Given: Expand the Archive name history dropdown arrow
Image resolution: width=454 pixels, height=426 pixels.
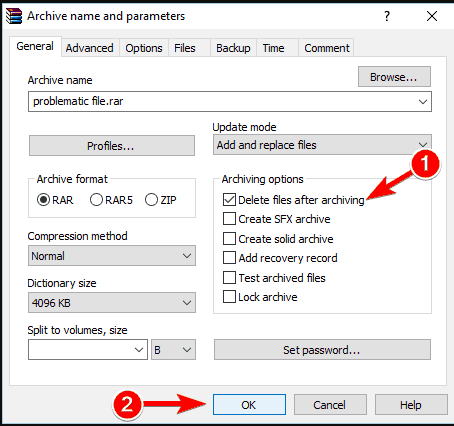Looking at the screenshot, I should 423,101.
